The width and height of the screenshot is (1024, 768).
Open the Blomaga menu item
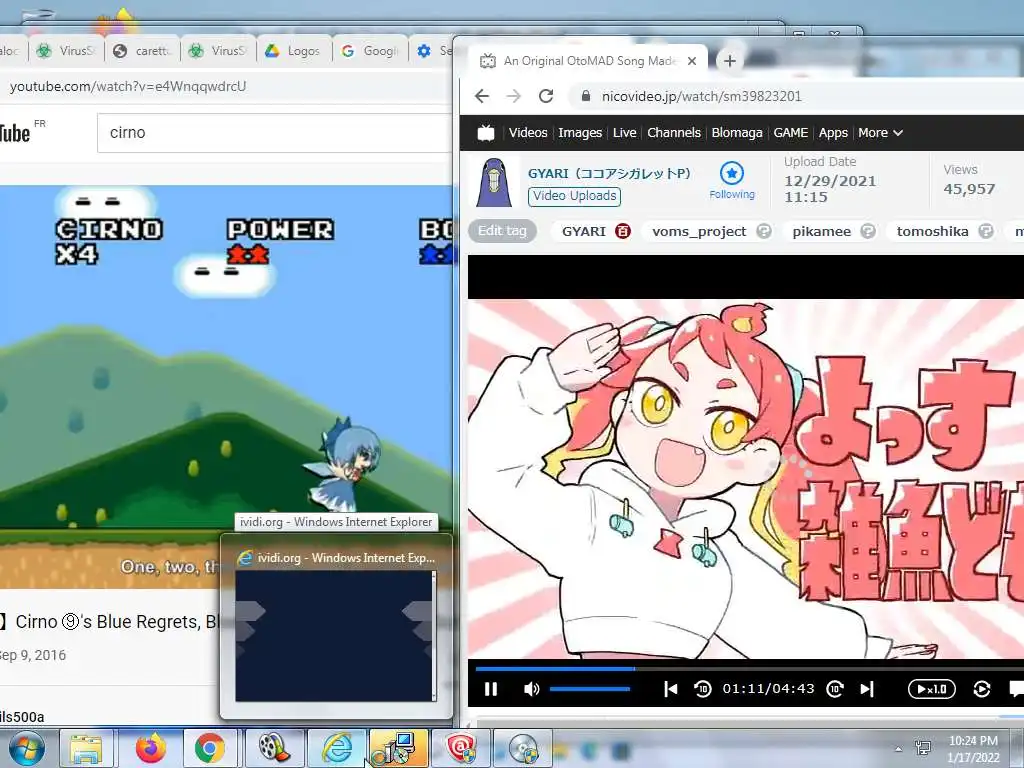click(737, 133)
